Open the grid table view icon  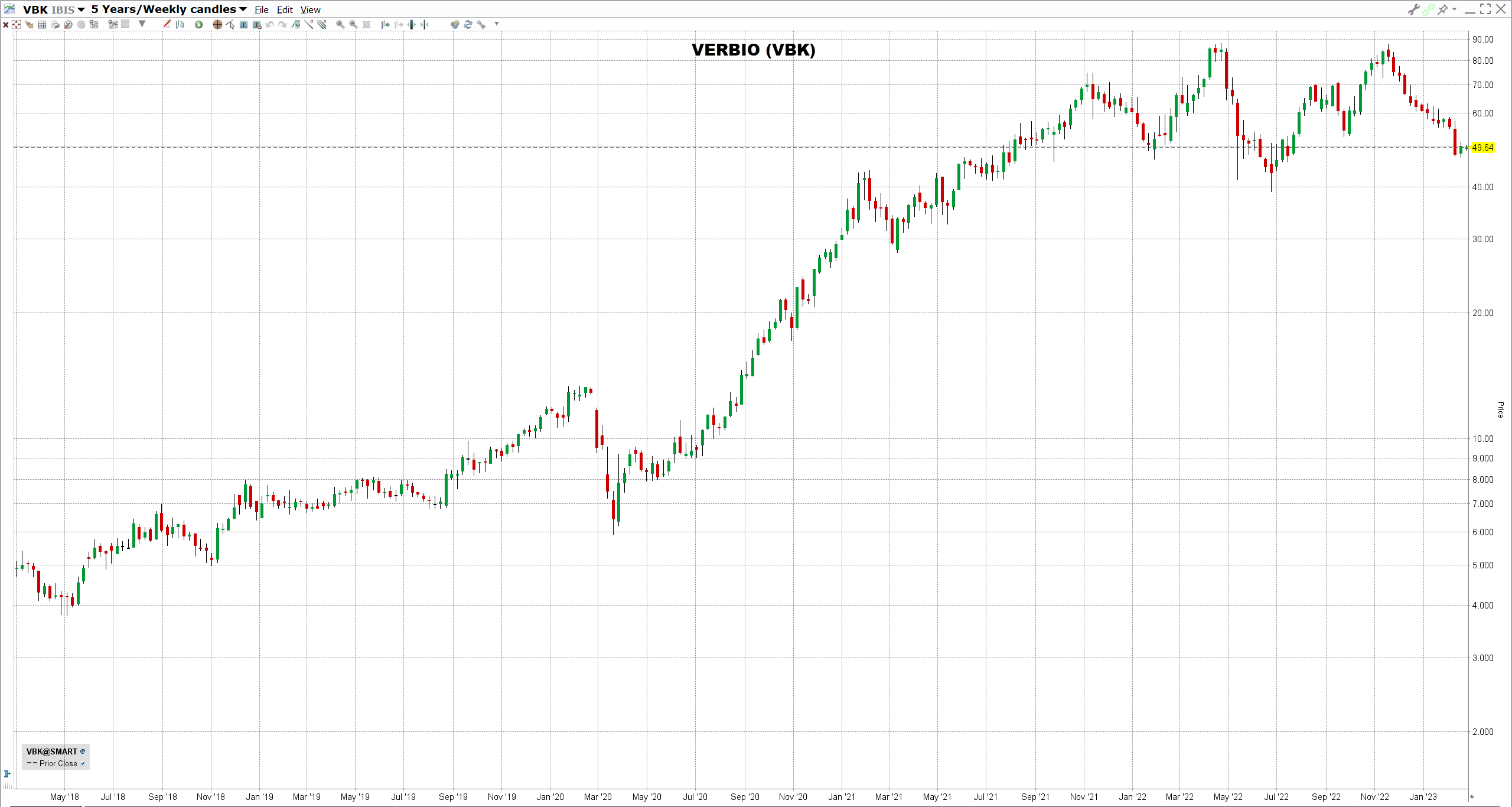tap(42, 25)
